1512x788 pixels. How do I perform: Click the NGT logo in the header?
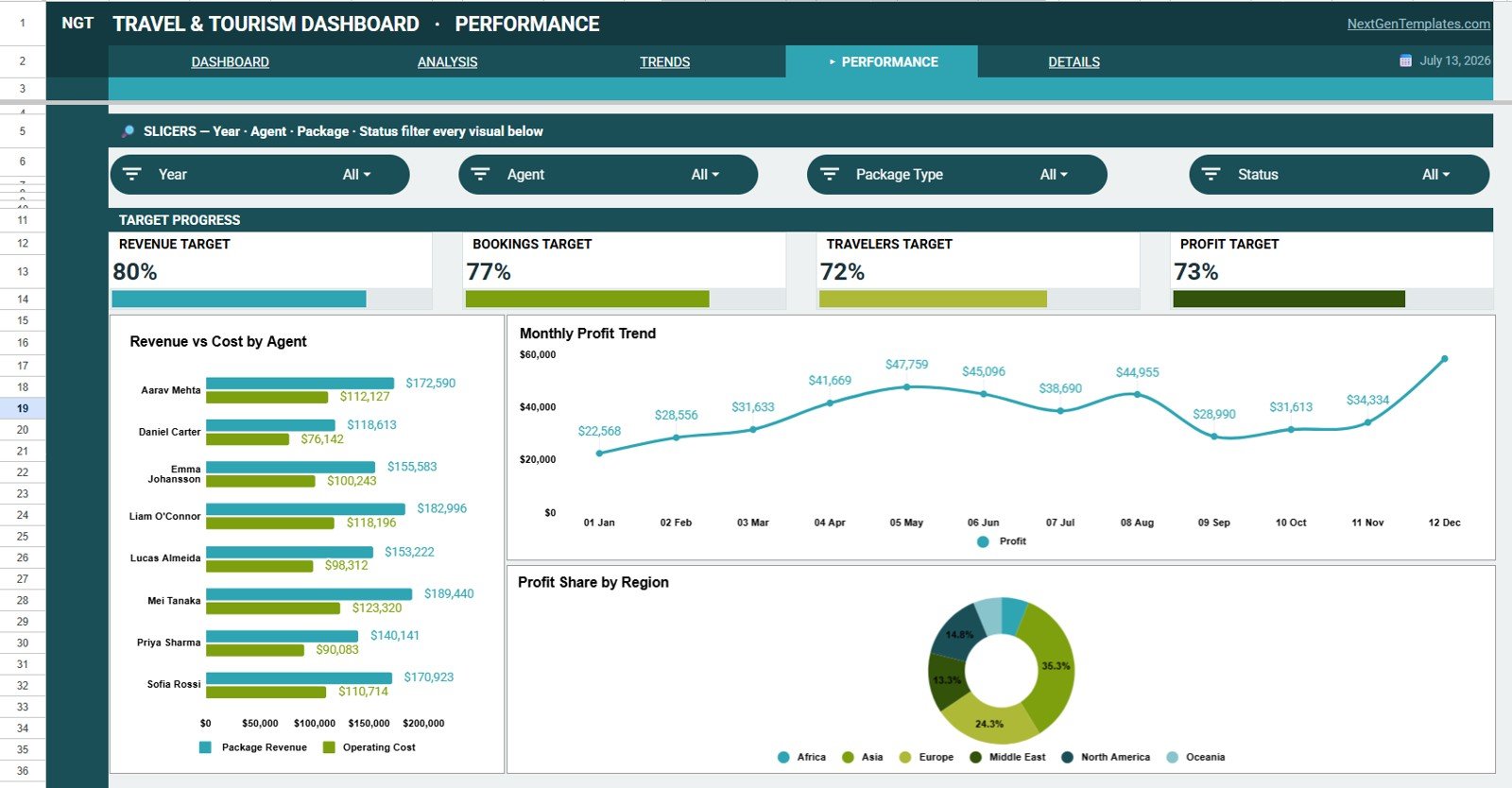(x=77, y=23)
